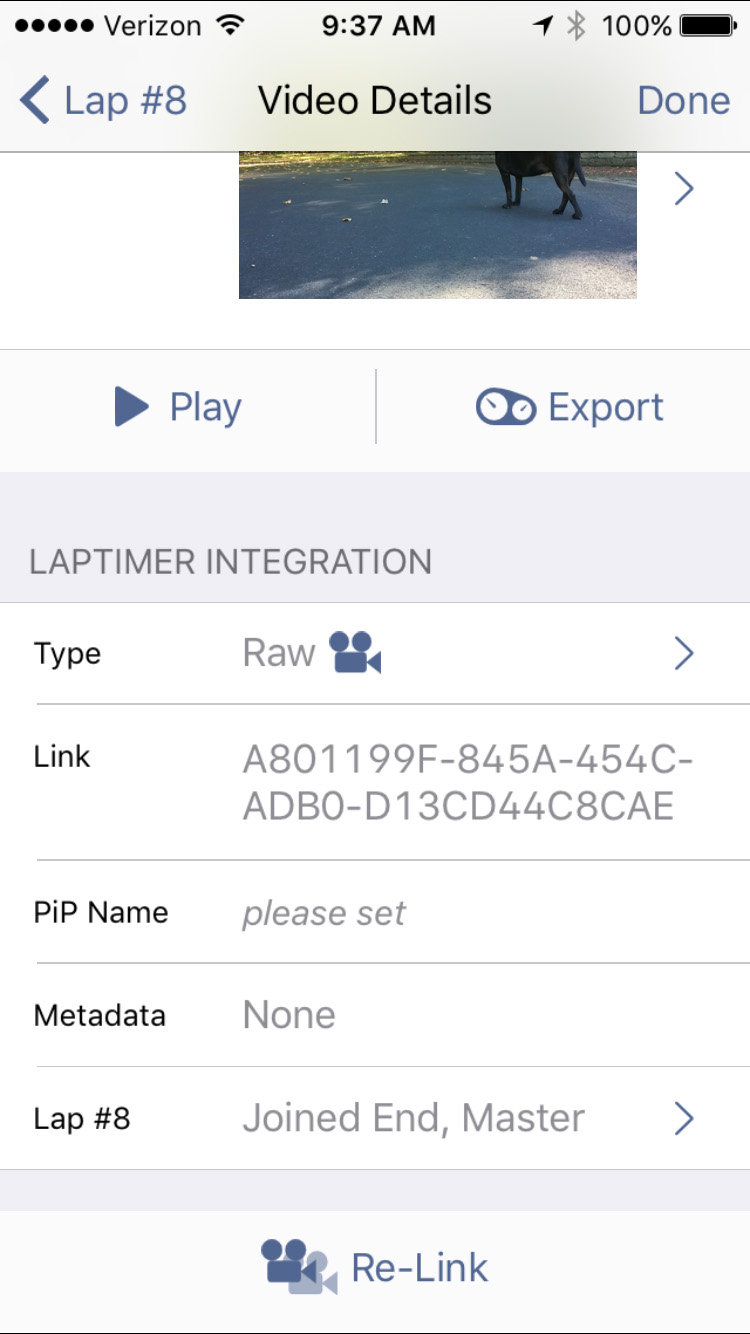
Task: Tap the Wi-Fi icon in status bar
Action: pos(231,26)
